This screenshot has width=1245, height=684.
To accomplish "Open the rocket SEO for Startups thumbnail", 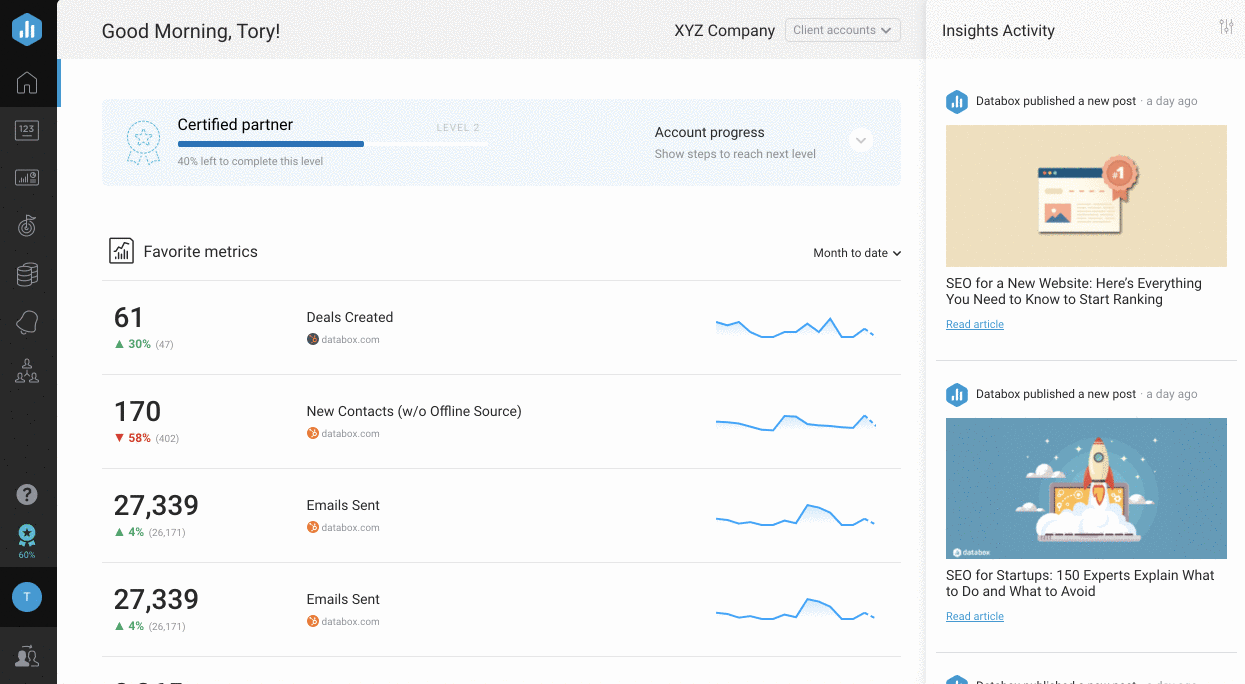I will pos(1086,488).
